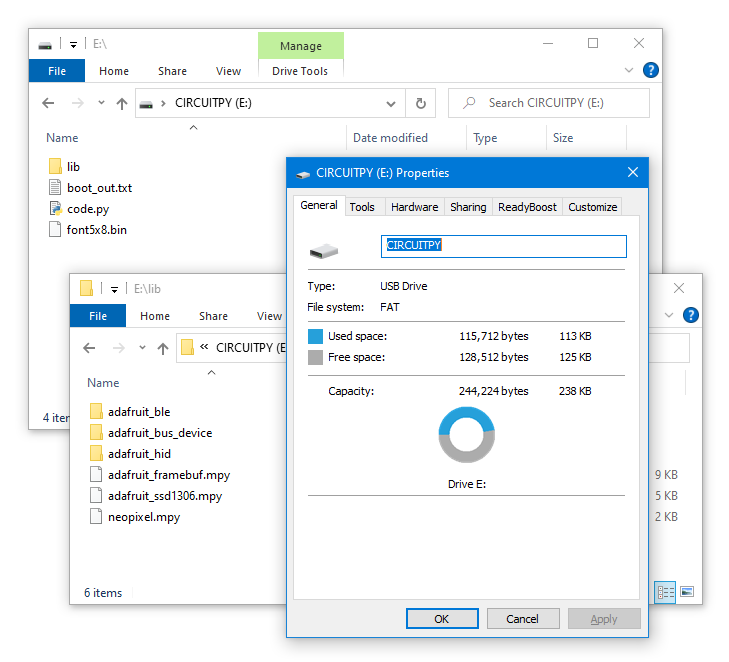Image resolution: width=729 pixels, height=662 pixels.
Task: Switch to Hardware tab in Properties
Action: click(x=414, y=207)
